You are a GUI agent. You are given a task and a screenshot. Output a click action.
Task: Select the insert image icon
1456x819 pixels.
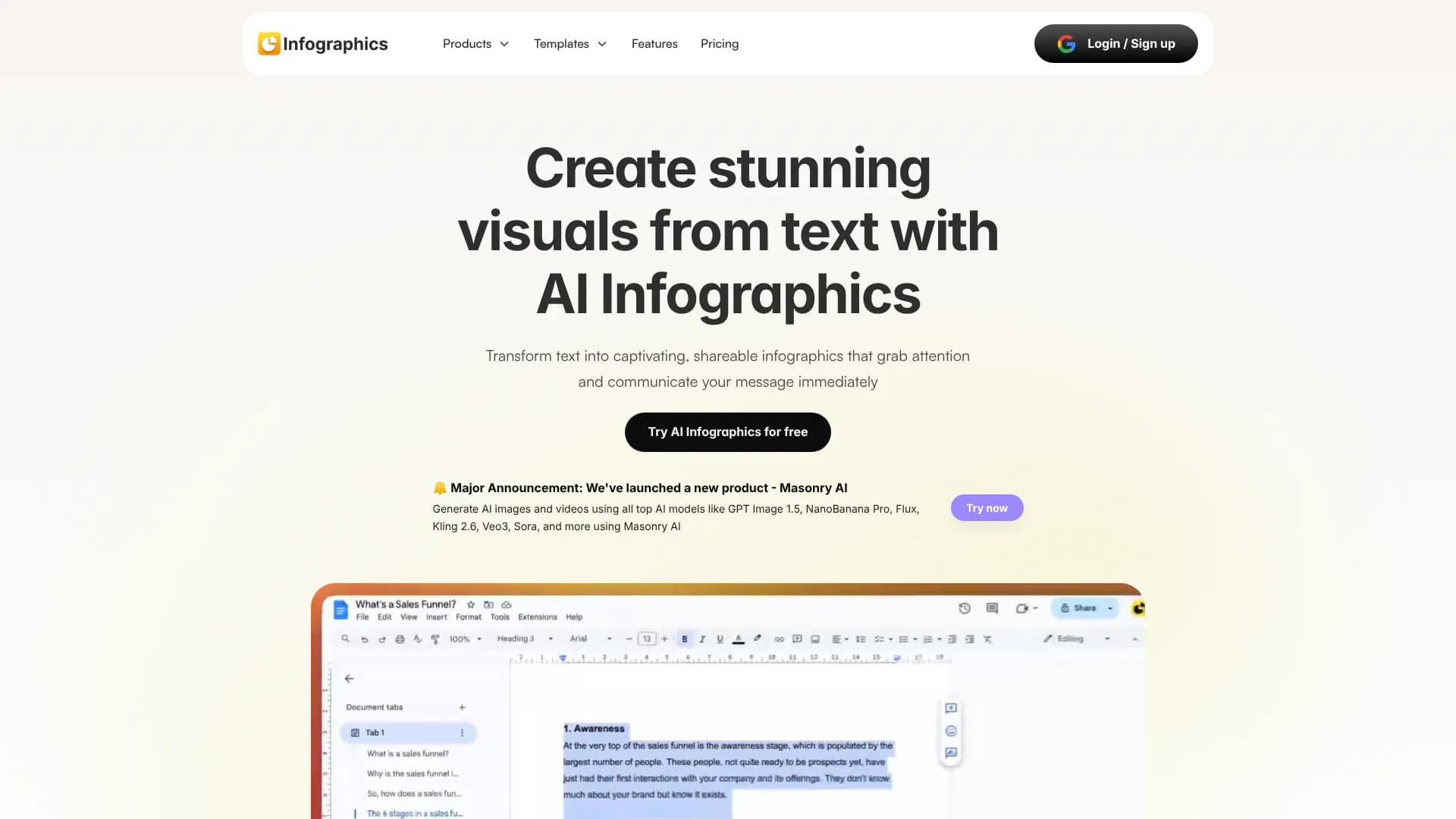tap(814, 639)
